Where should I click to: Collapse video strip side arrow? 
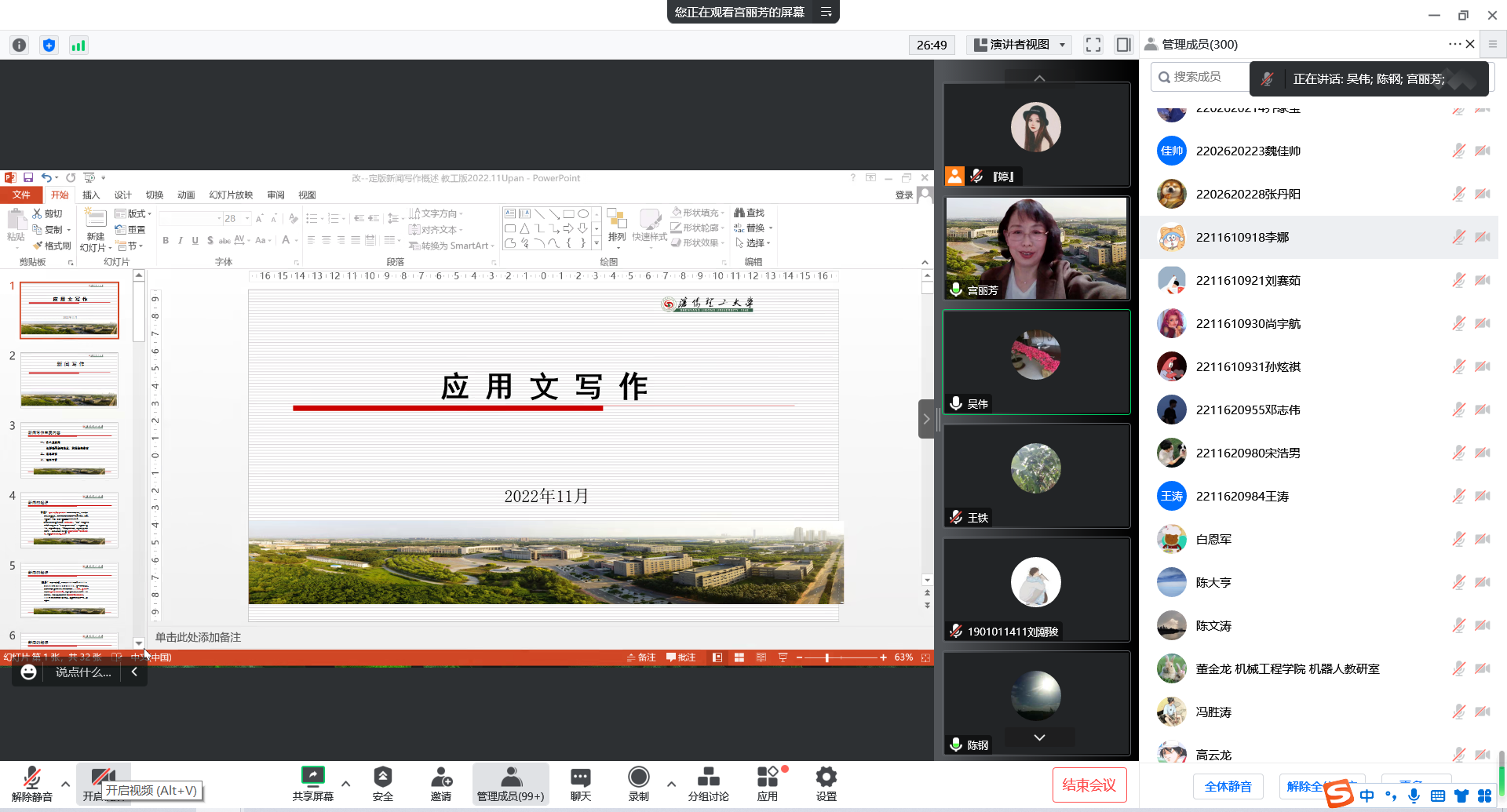pyautogui.click(x=926, y=419)
